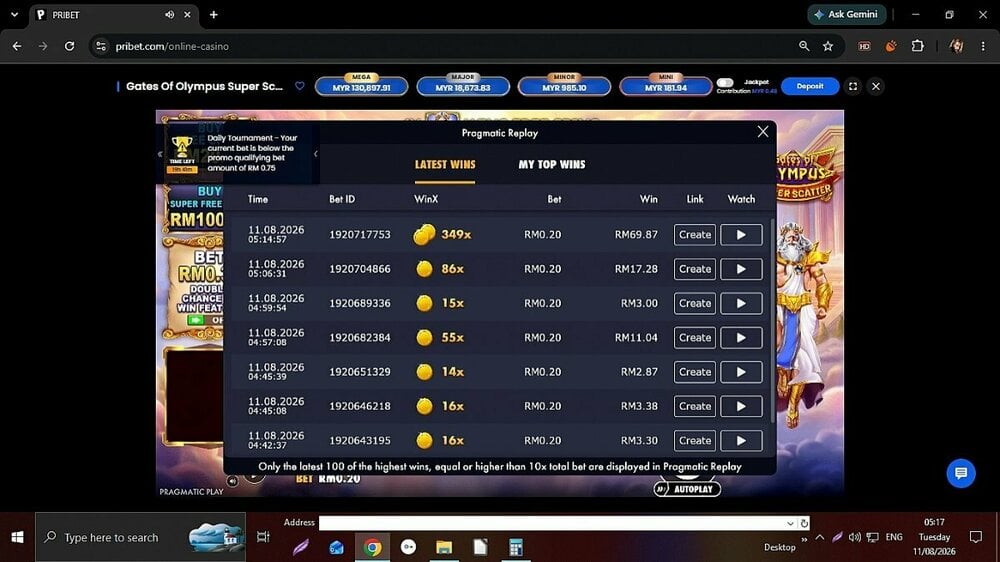
Task: Watch replay of the 349x win
Action: [x=741, y=235]
